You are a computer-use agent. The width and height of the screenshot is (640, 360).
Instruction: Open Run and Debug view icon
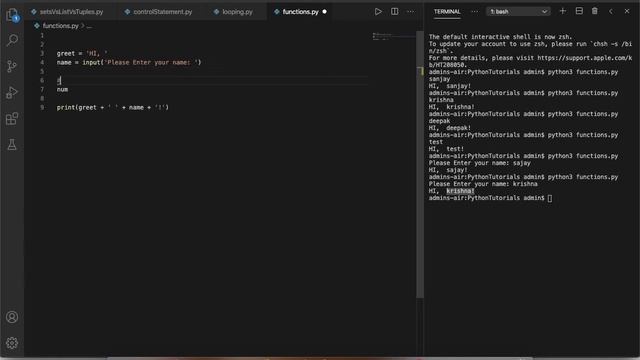(x=12, y=93)
